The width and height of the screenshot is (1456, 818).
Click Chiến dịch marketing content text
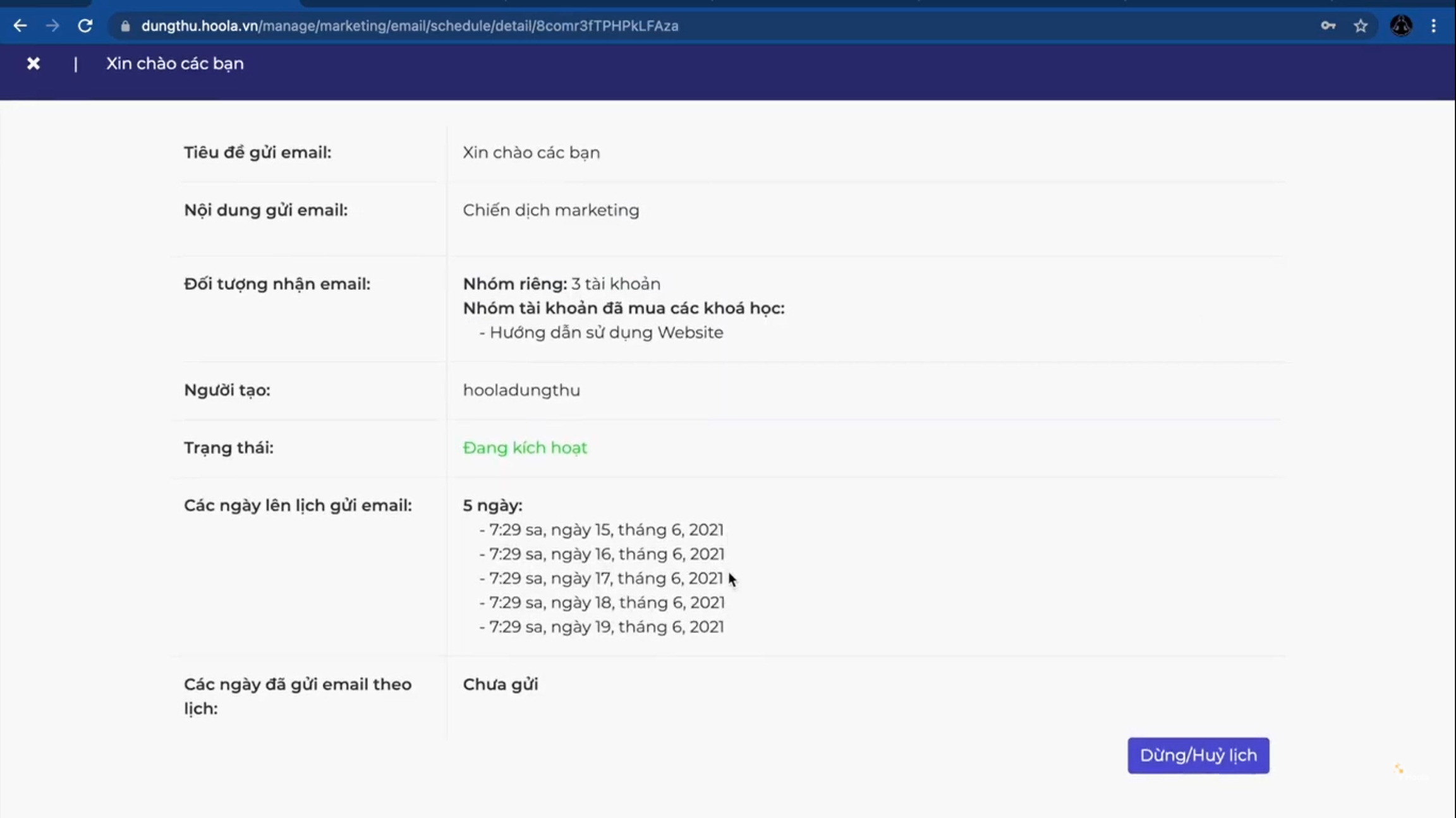(x=550, y=210)
